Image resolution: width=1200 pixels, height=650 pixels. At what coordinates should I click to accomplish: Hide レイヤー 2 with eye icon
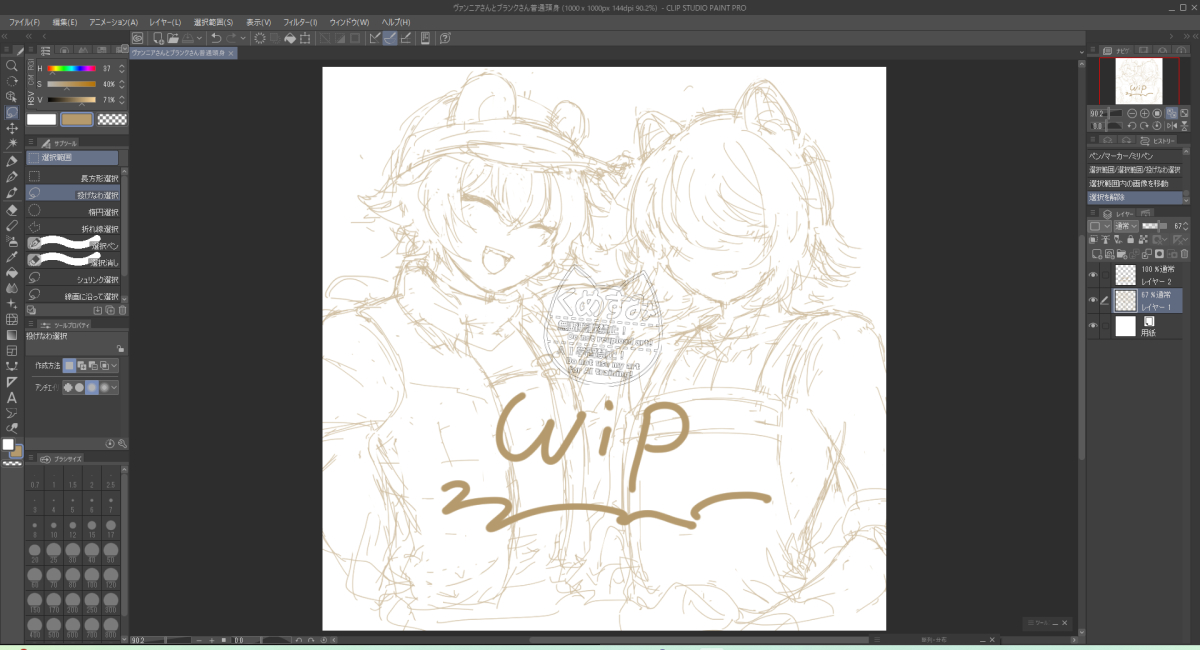coord(1093,275)
